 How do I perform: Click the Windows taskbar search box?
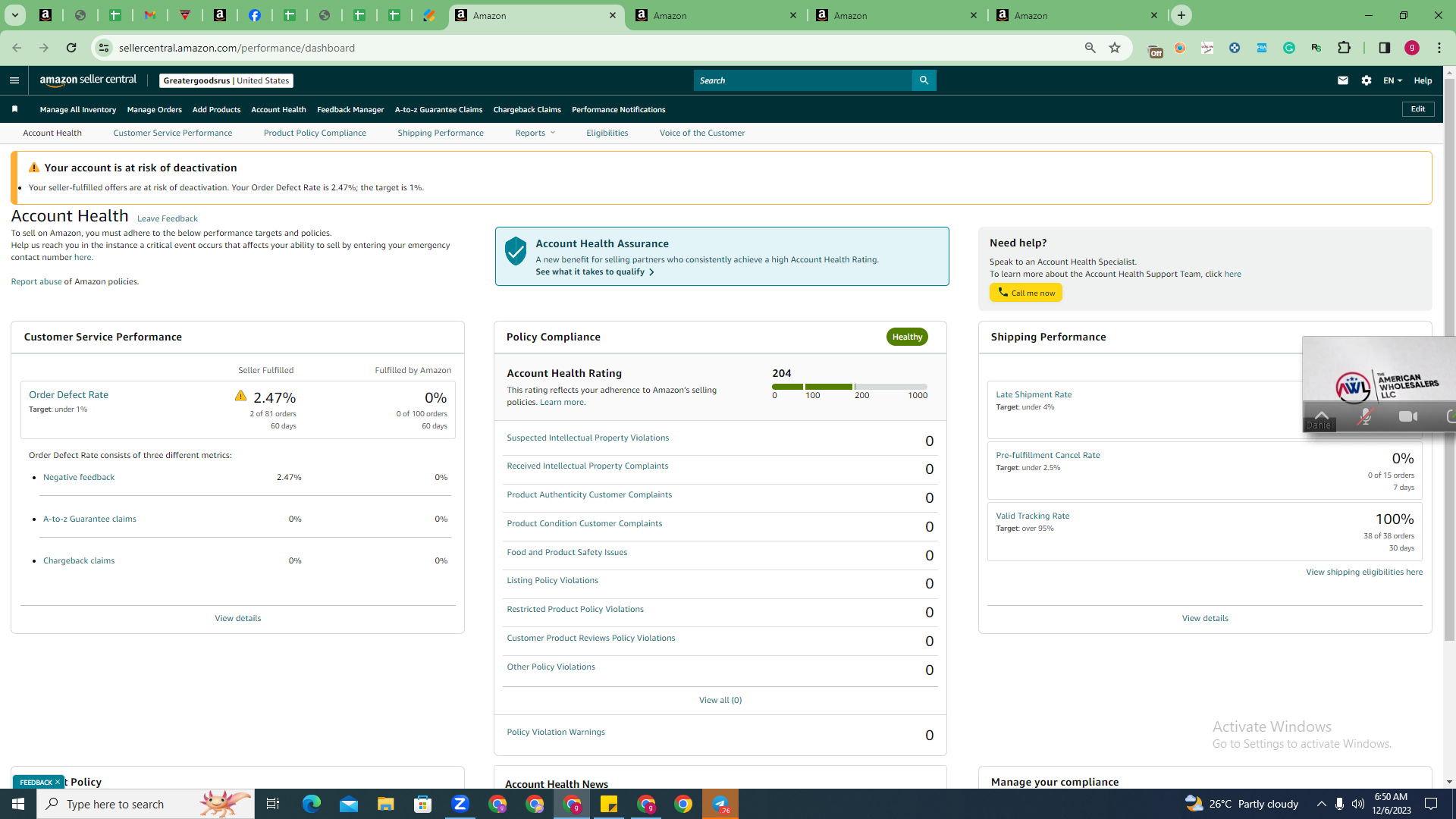(x=146, y=804)
